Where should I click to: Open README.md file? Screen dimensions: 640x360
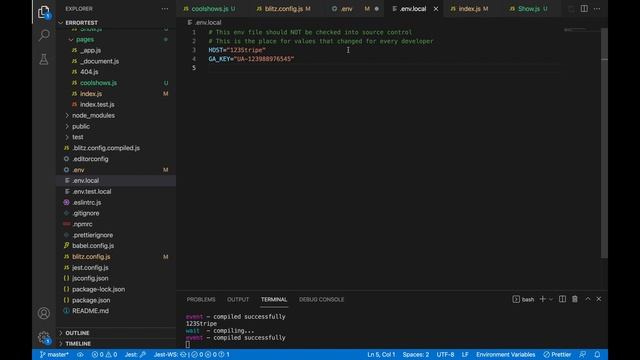90,311
